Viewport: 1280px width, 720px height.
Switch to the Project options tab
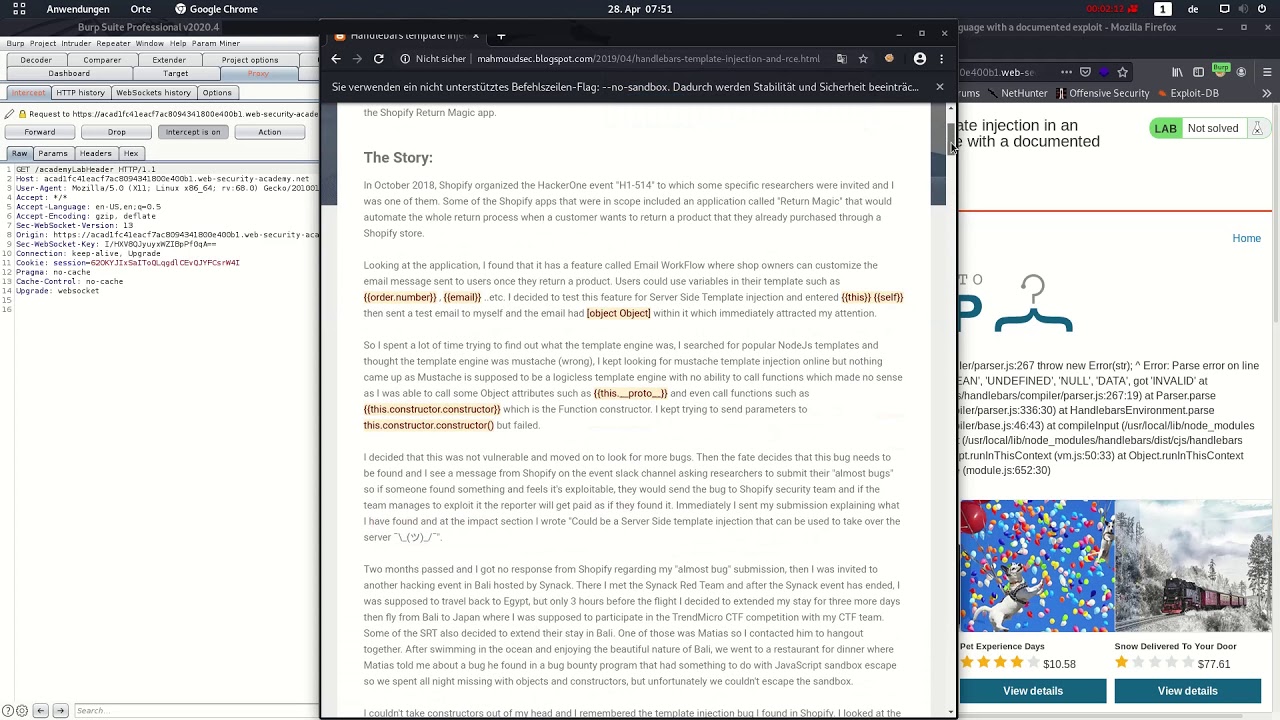click(250, 60)
